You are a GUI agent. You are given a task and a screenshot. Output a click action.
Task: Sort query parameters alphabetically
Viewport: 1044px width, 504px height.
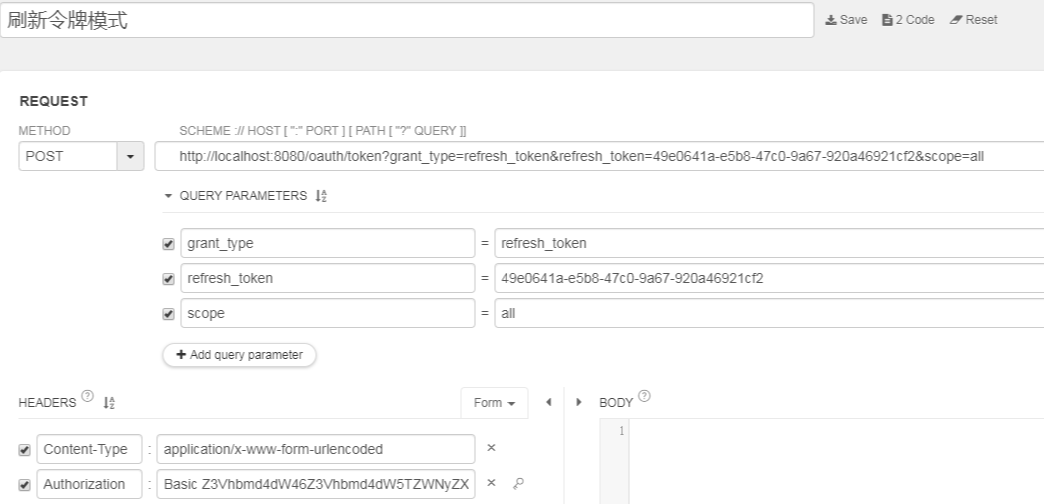click(322, 197)
